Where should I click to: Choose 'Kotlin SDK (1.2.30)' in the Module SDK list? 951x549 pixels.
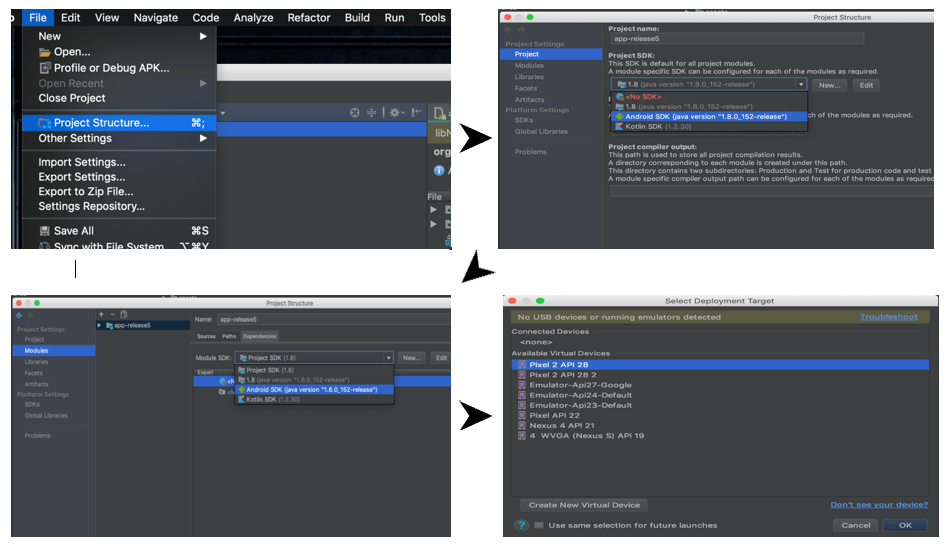pyautogui.click(x=314, y=400)
